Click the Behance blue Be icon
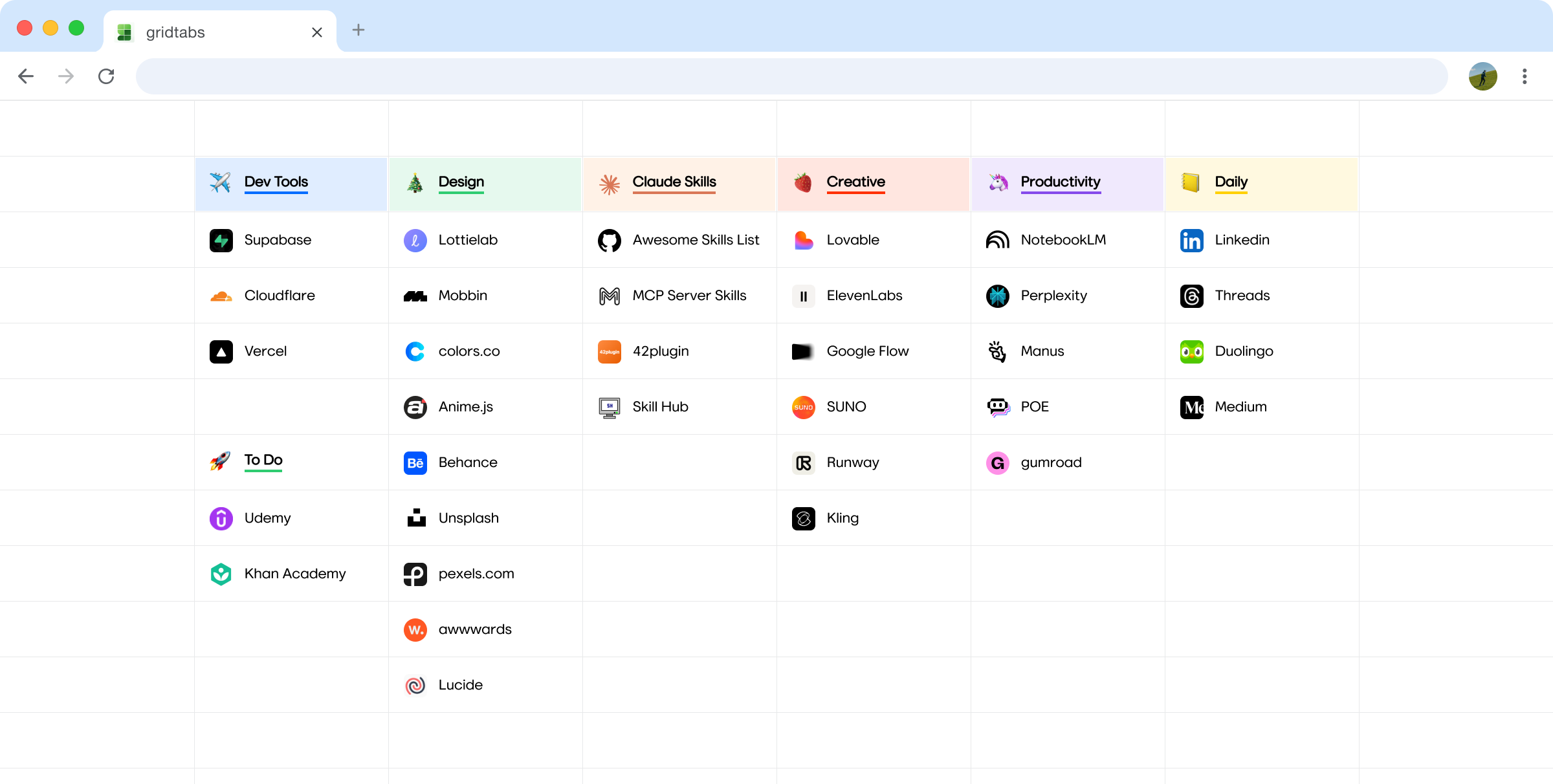The image size is (1553, 784). 415,463
